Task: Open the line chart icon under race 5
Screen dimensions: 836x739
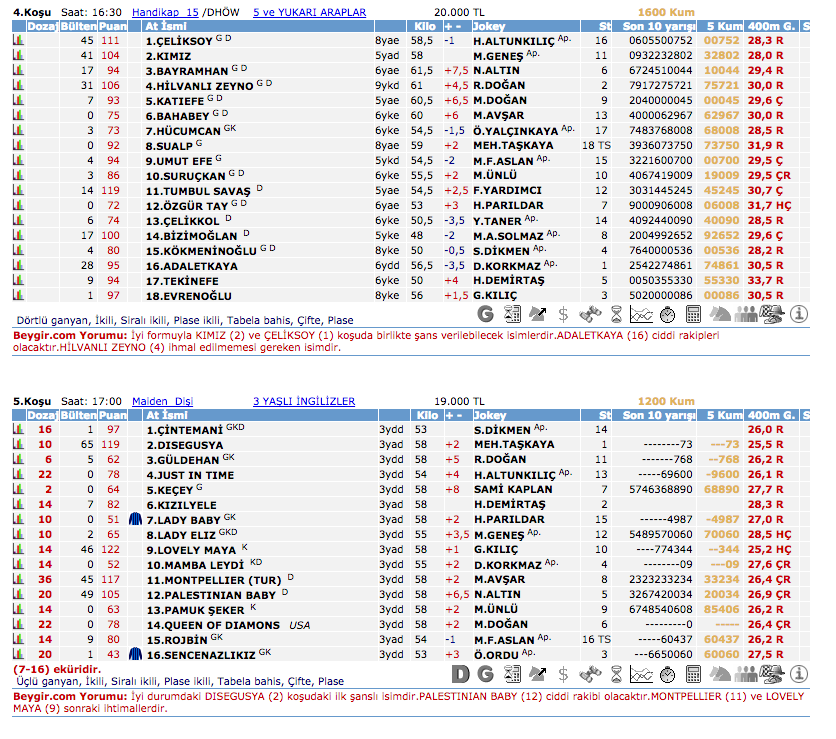Action: point(641,674)
